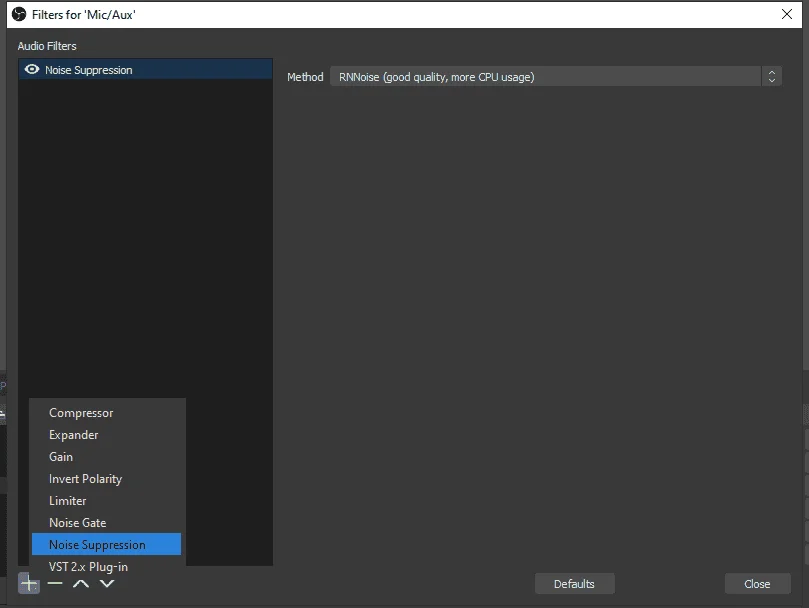809x608 pixels.
Task: Move filter up with up arrow
Action: [80, 584]
